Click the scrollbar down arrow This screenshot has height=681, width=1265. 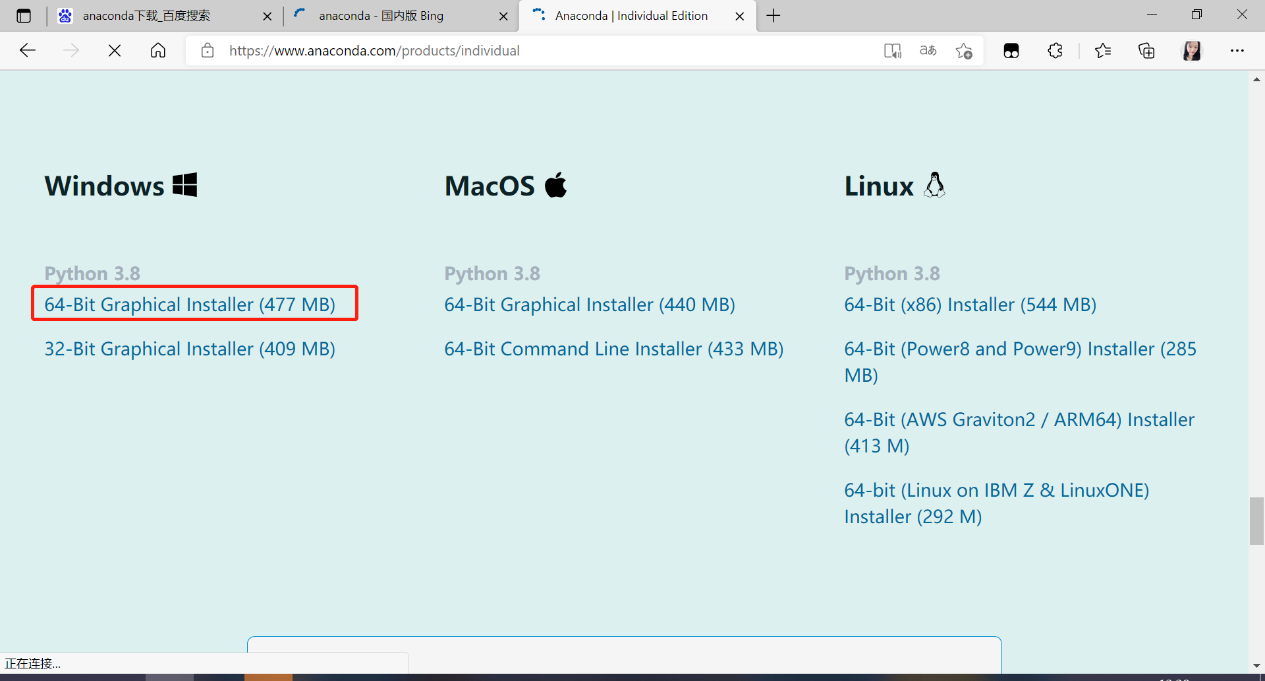(x=1257, y=665)
